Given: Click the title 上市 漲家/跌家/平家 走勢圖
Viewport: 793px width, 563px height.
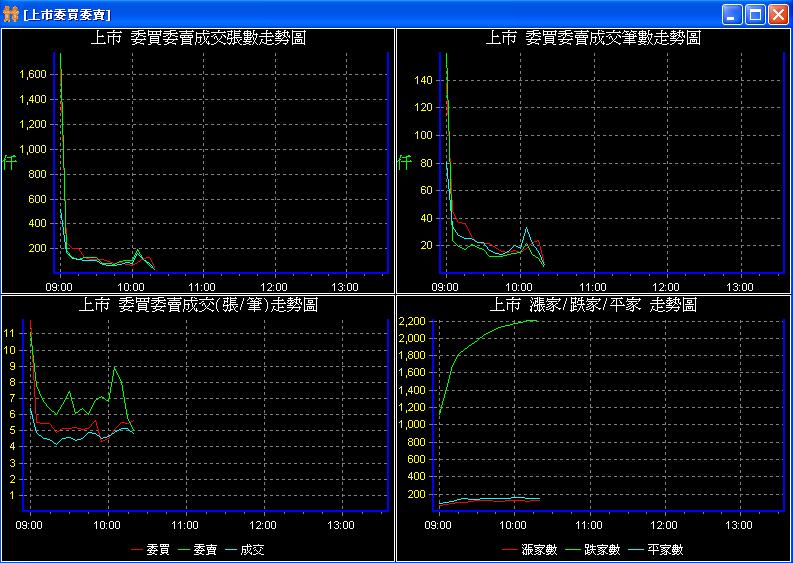Looking at the screenshot, I should click(x=593, y=305).
